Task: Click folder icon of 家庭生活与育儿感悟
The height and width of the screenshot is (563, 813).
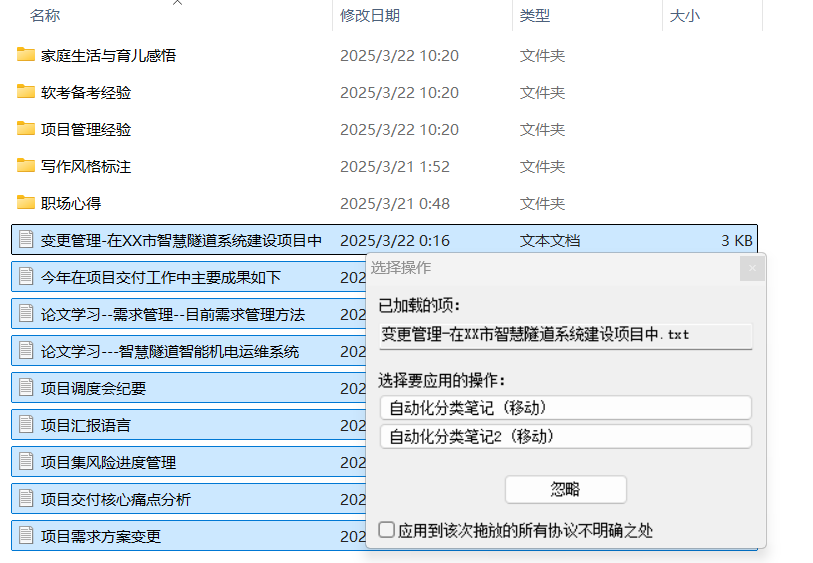Action: pyautogui.click(x=25, y=54)
